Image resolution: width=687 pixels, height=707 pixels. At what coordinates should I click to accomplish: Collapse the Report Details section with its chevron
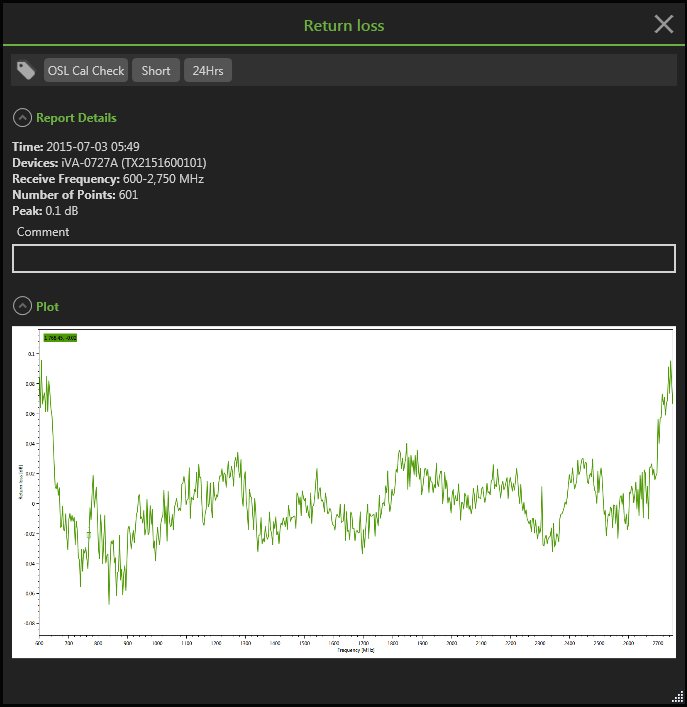pyautogui.click(x=23, y=118)
